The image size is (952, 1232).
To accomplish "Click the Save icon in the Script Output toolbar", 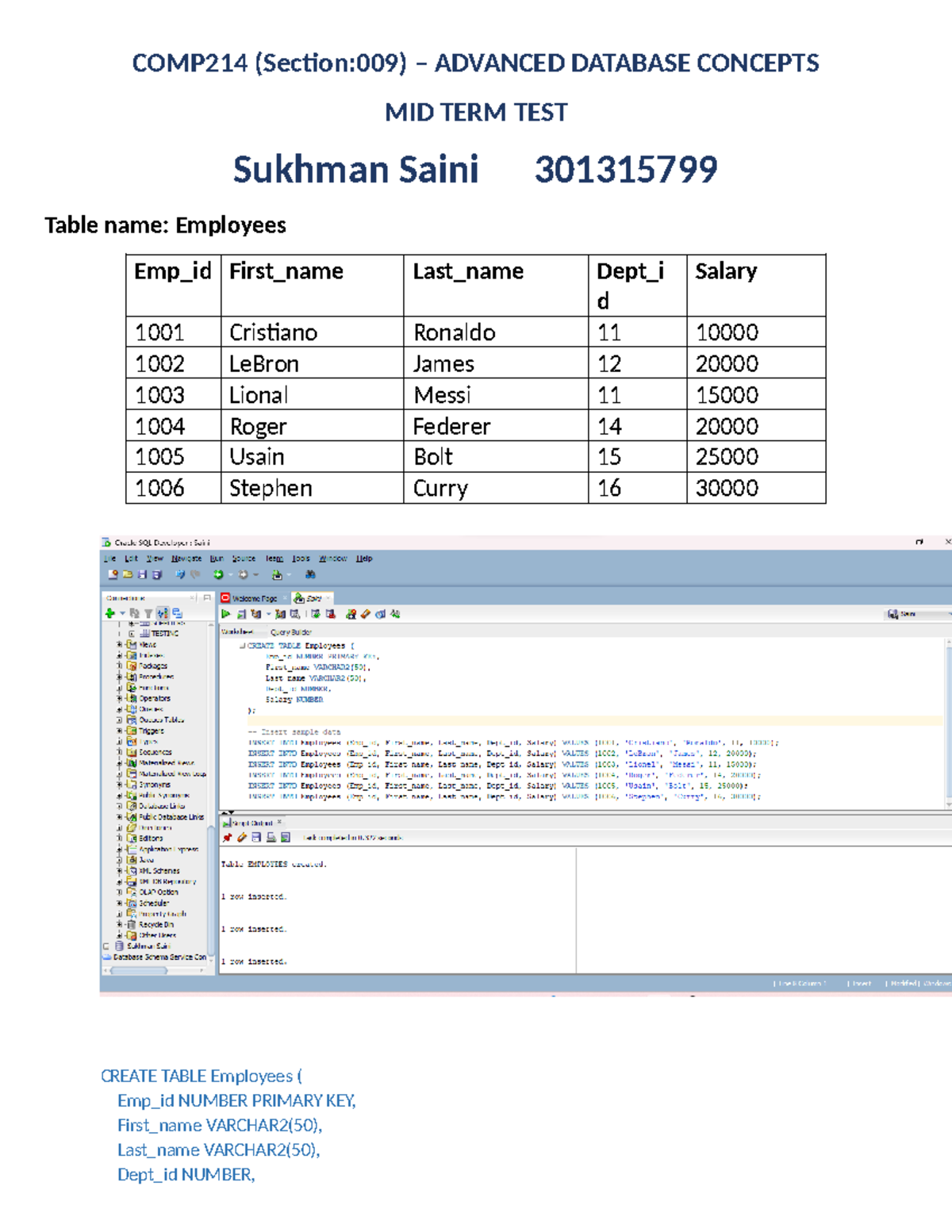I will [x=256, y=837].
